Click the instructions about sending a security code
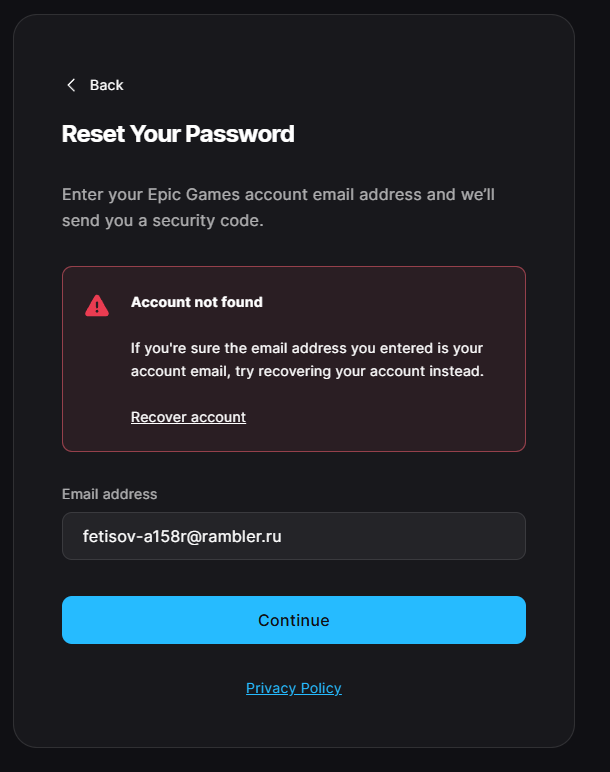 click(x=278, y=207)
